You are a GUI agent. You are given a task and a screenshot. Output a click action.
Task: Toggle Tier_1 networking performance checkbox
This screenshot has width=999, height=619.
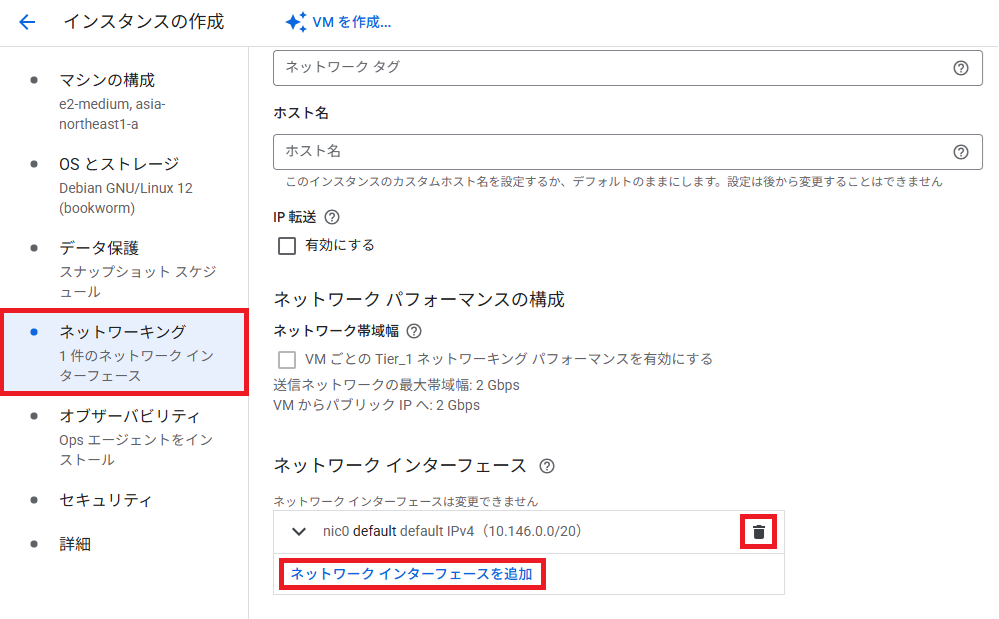point(287,359)
